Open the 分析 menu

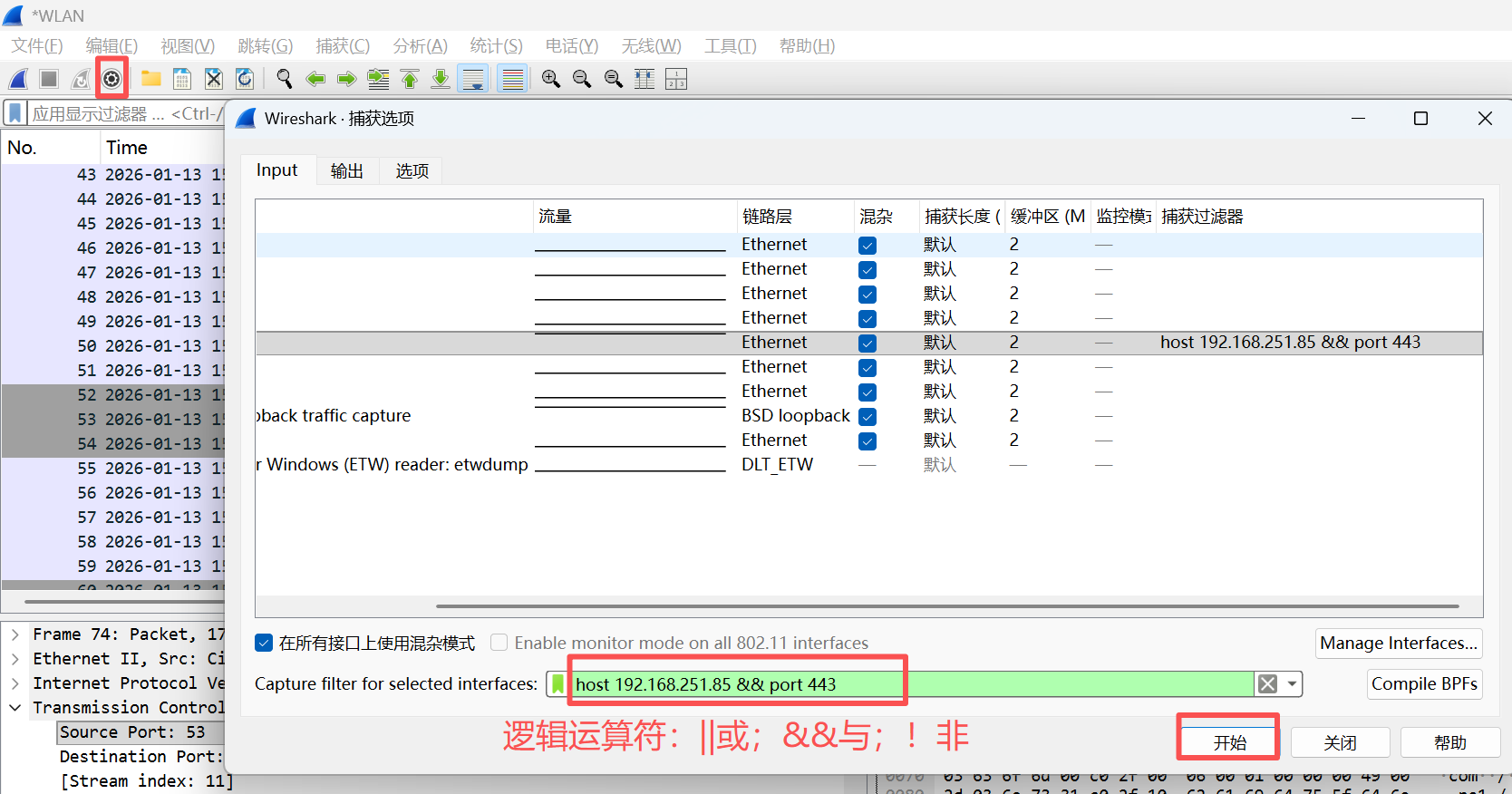[421, 45]
